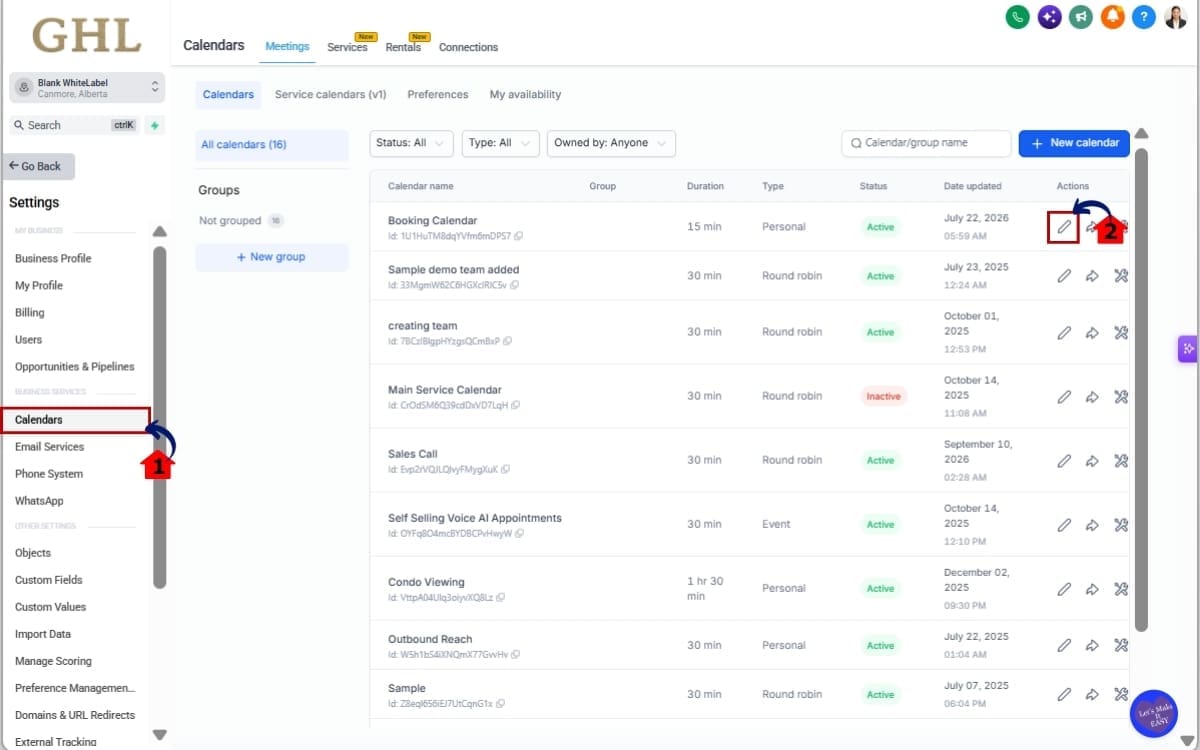
Task: Open tools icon for Sample demo team added
Action: pos(1120,276)
